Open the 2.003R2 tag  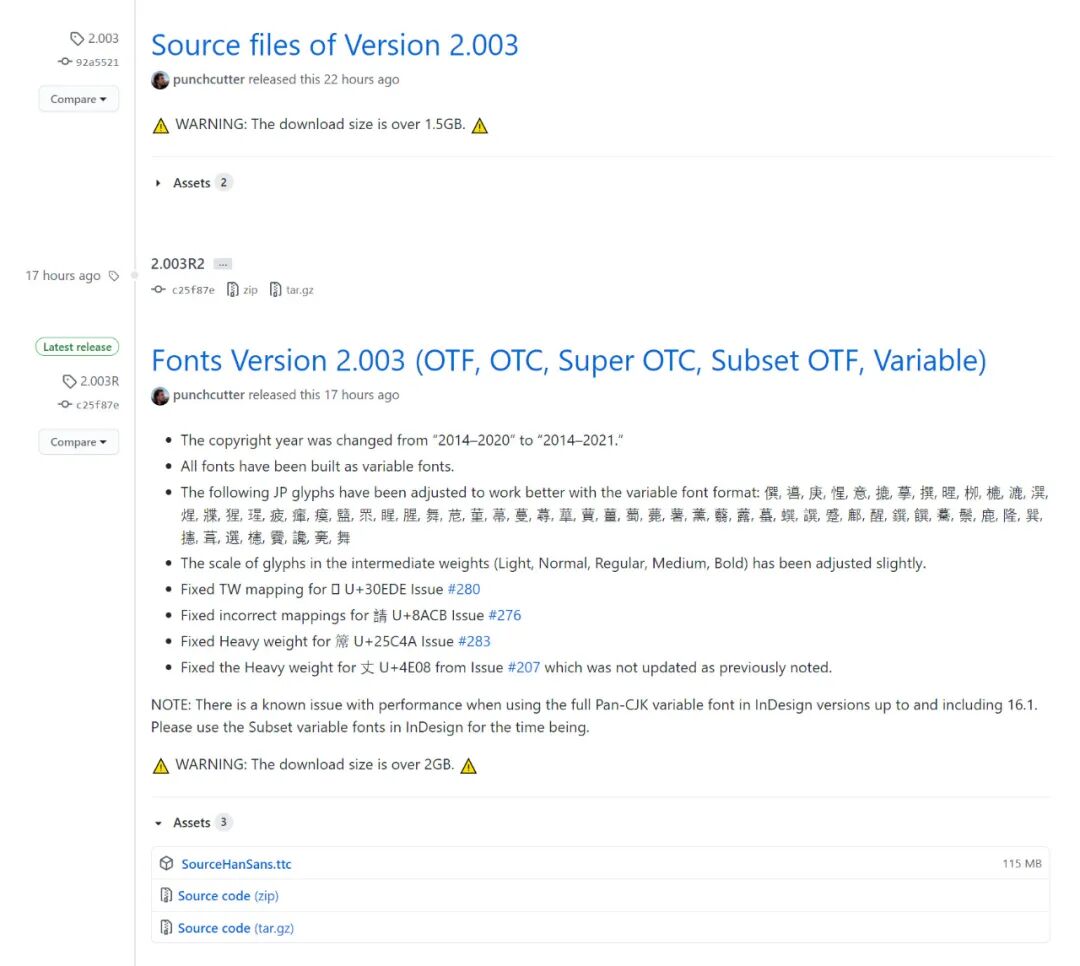pos(178,264)
